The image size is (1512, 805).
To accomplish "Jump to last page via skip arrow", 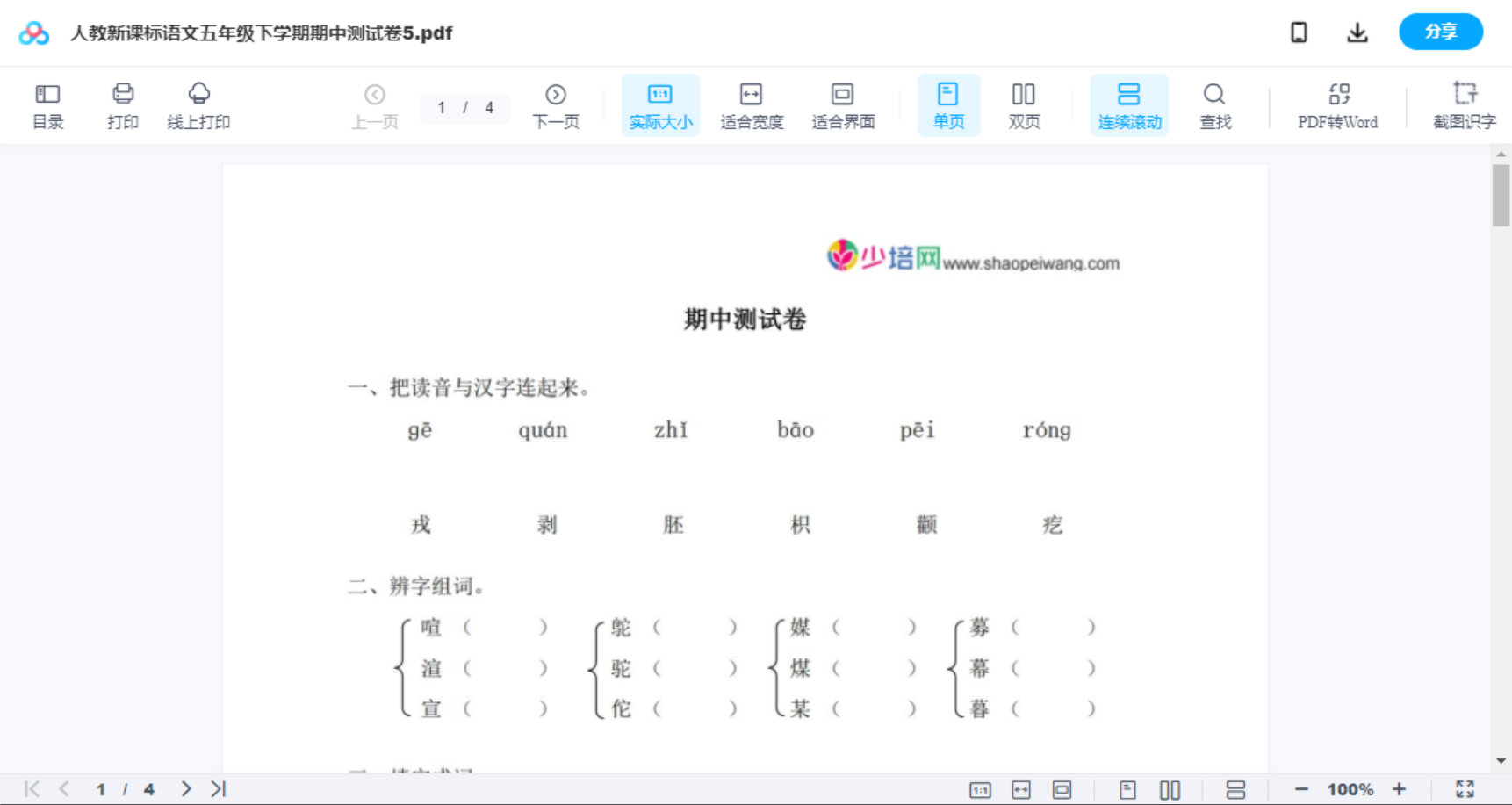I will (218, 788).
